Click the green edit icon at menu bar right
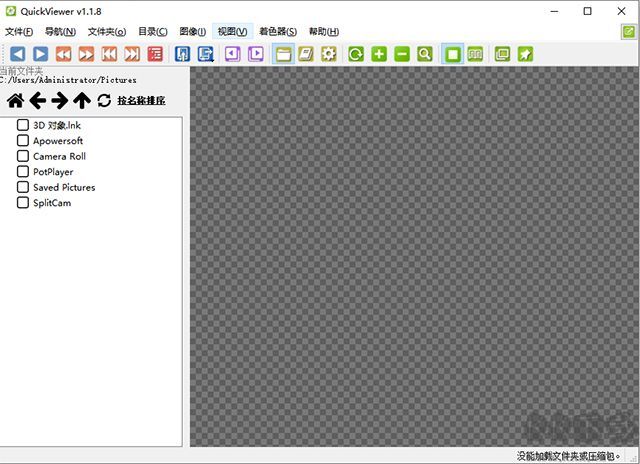The image size is (640, 464). pyautogui.click(x=629, y=31)
